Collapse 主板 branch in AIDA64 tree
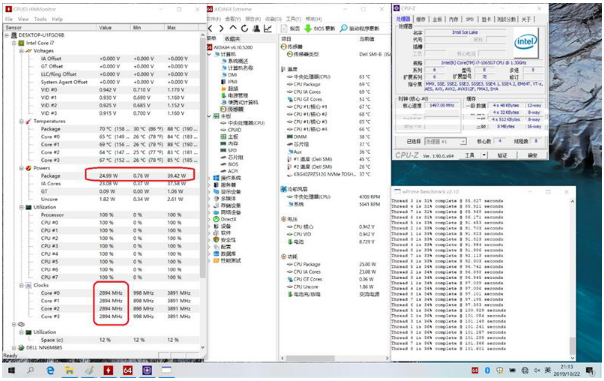This screenshot has height=381, width=604. click(210, 116)
